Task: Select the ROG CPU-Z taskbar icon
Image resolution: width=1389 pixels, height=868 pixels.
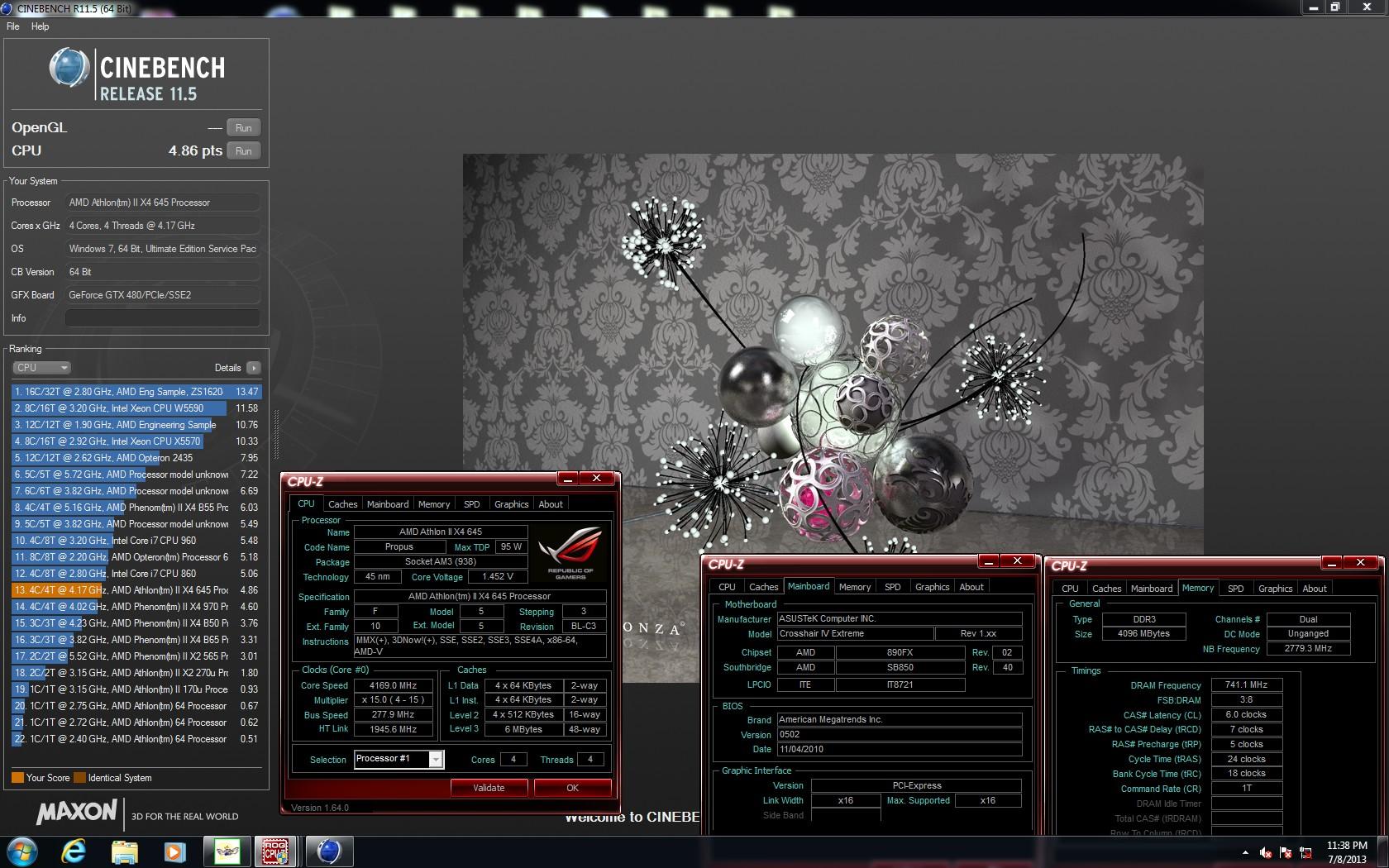Action: 276,851
